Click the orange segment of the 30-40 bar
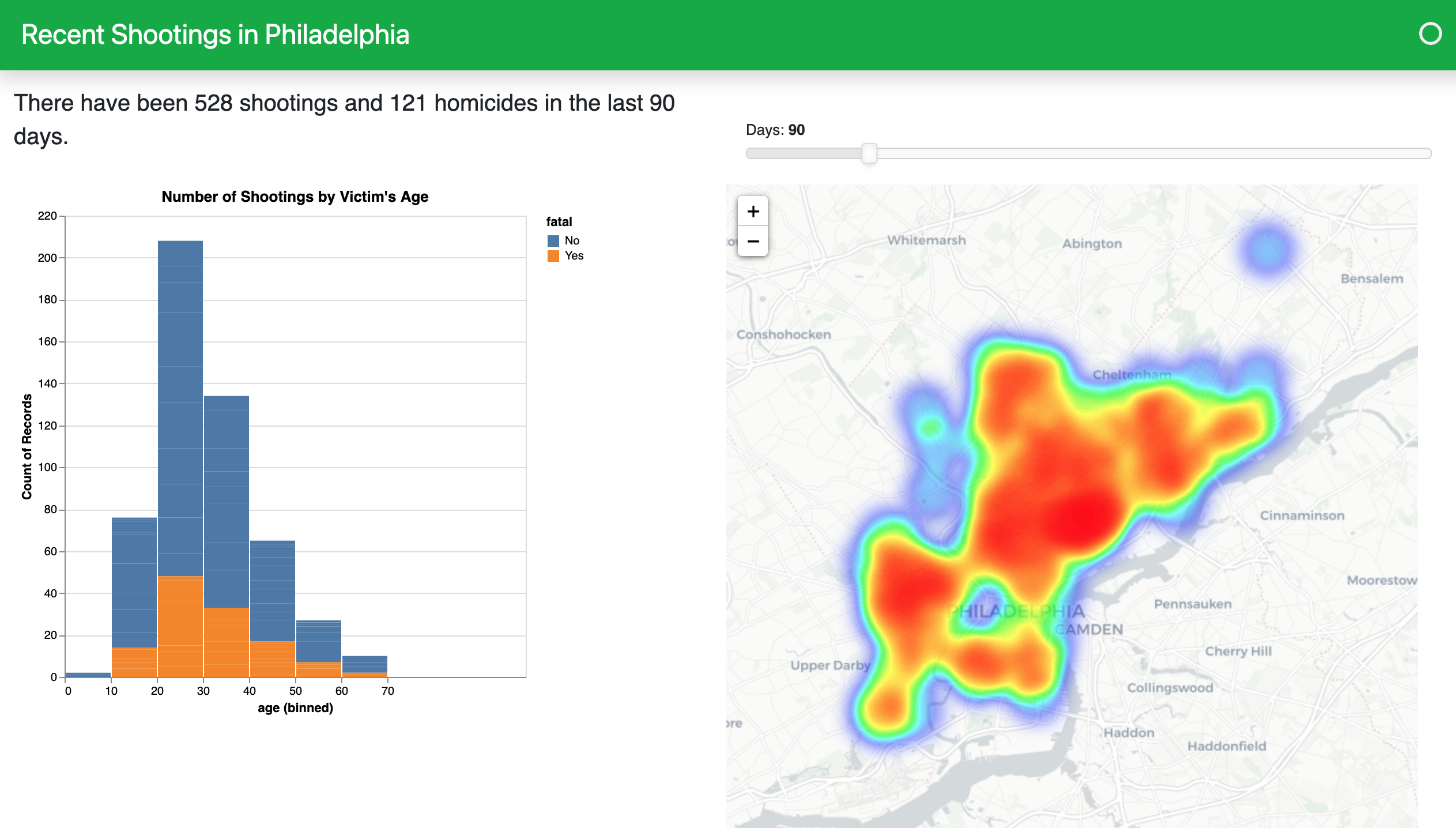The height and width of the screenshot is (828, 1456). click(227, 642)
